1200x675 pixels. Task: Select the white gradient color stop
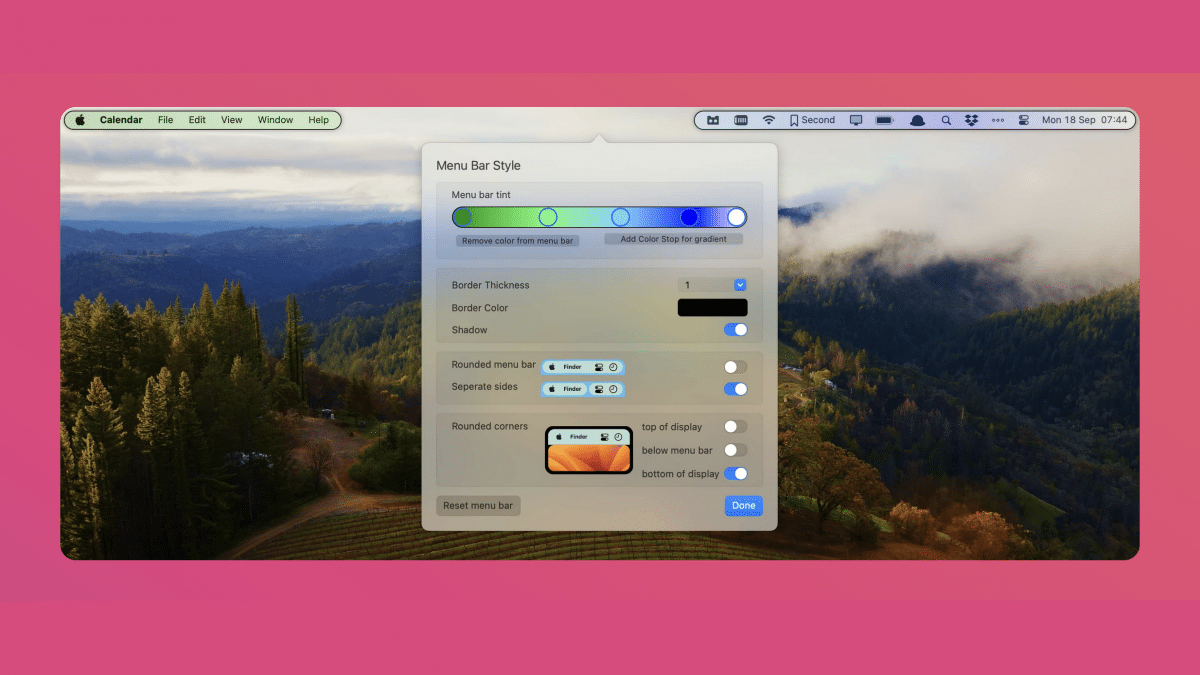click(736, 217)
